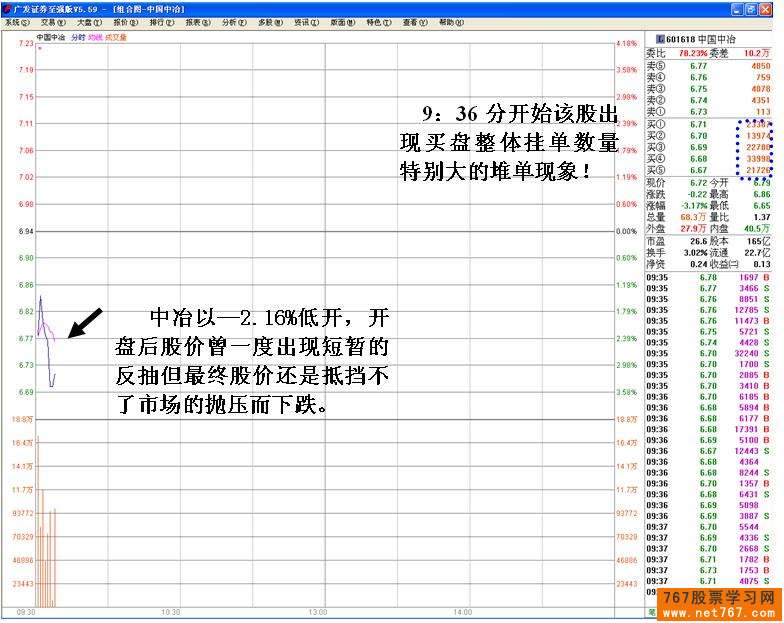Viewport: 784px width, 623px height.
Task: Open the 系统 menu
Action: tap(18, 22)
